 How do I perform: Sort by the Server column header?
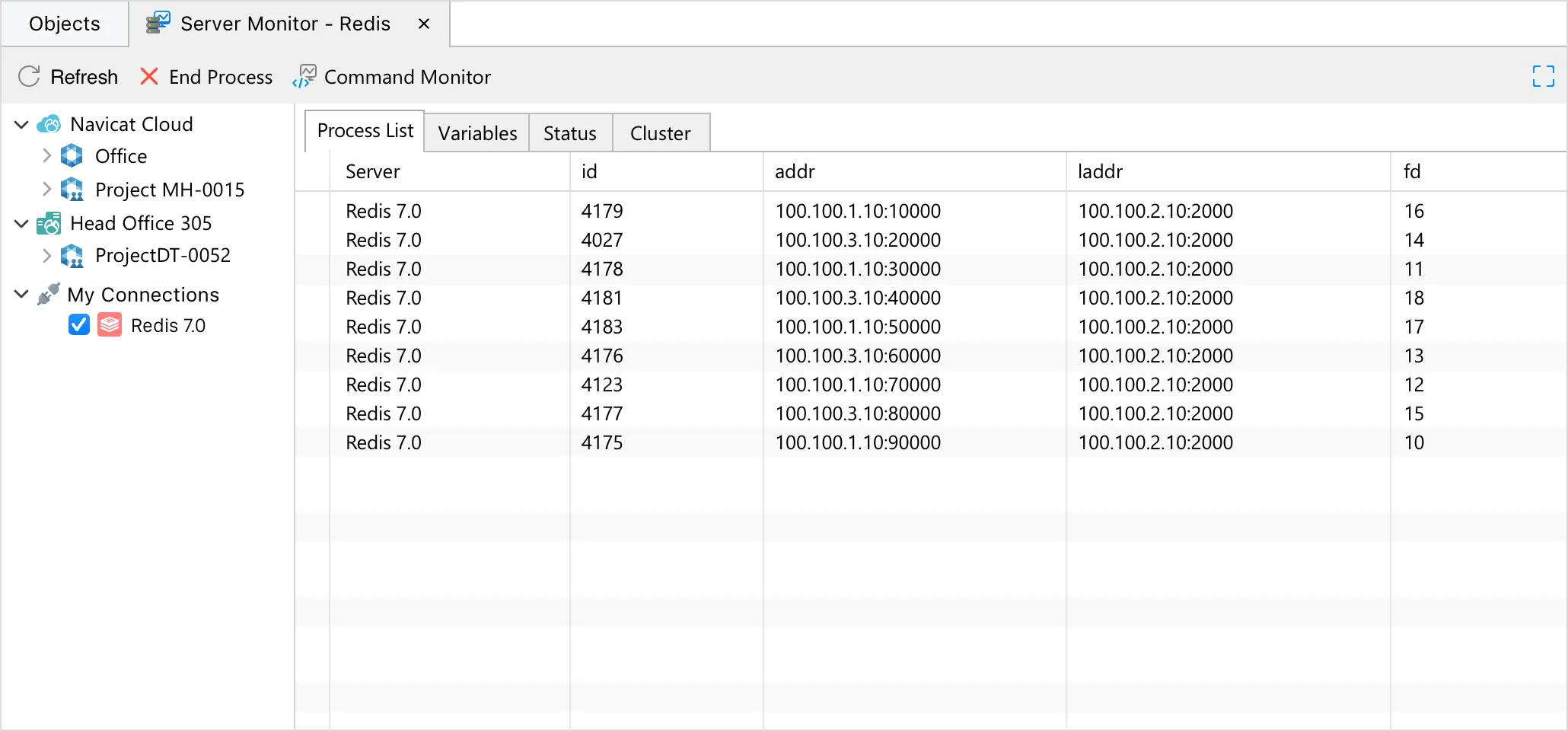[450, 171]
